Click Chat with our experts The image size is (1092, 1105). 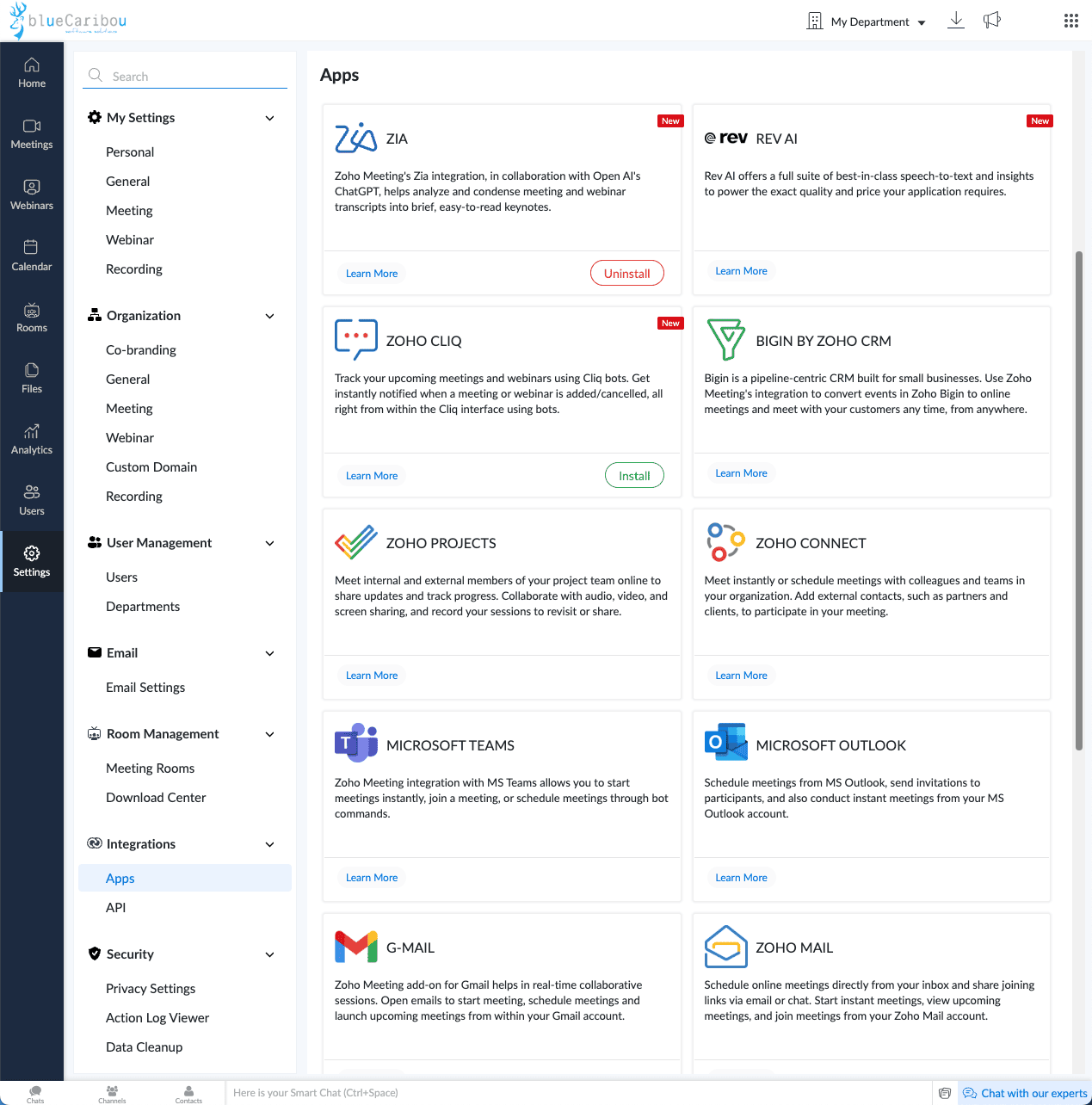(1025, 1093)
